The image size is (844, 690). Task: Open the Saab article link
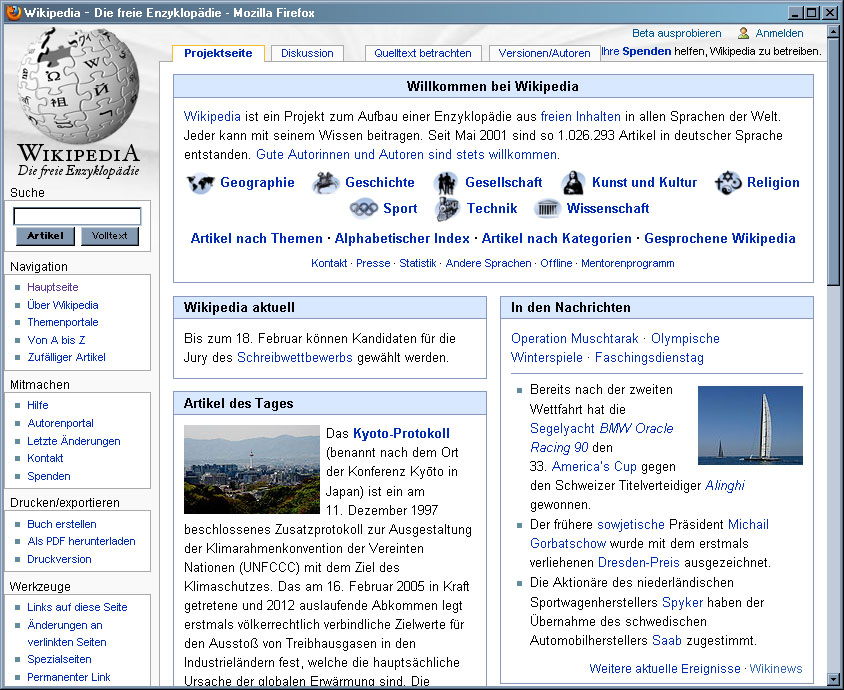[666, 640]
